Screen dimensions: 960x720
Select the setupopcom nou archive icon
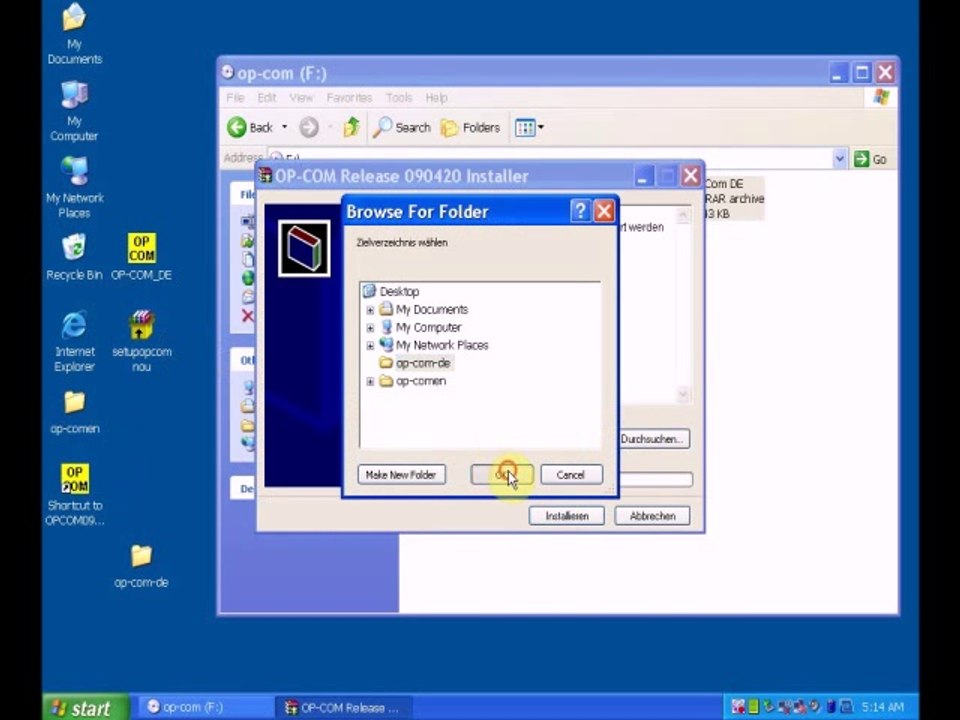pyautogui.click(x=141, y=342)
